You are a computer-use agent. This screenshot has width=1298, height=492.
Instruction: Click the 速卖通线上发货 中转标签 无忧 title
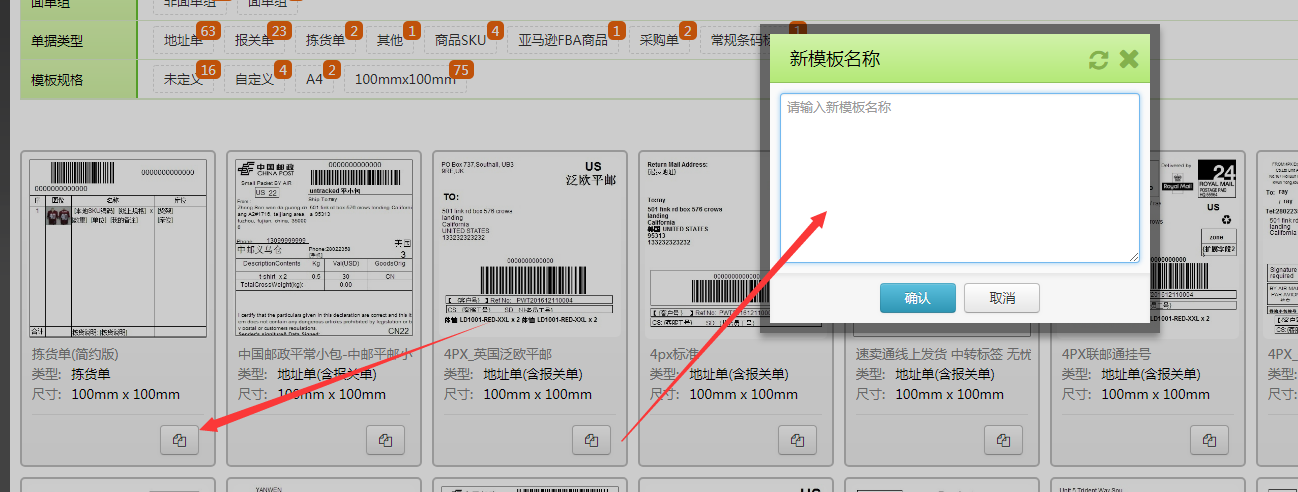943,354
